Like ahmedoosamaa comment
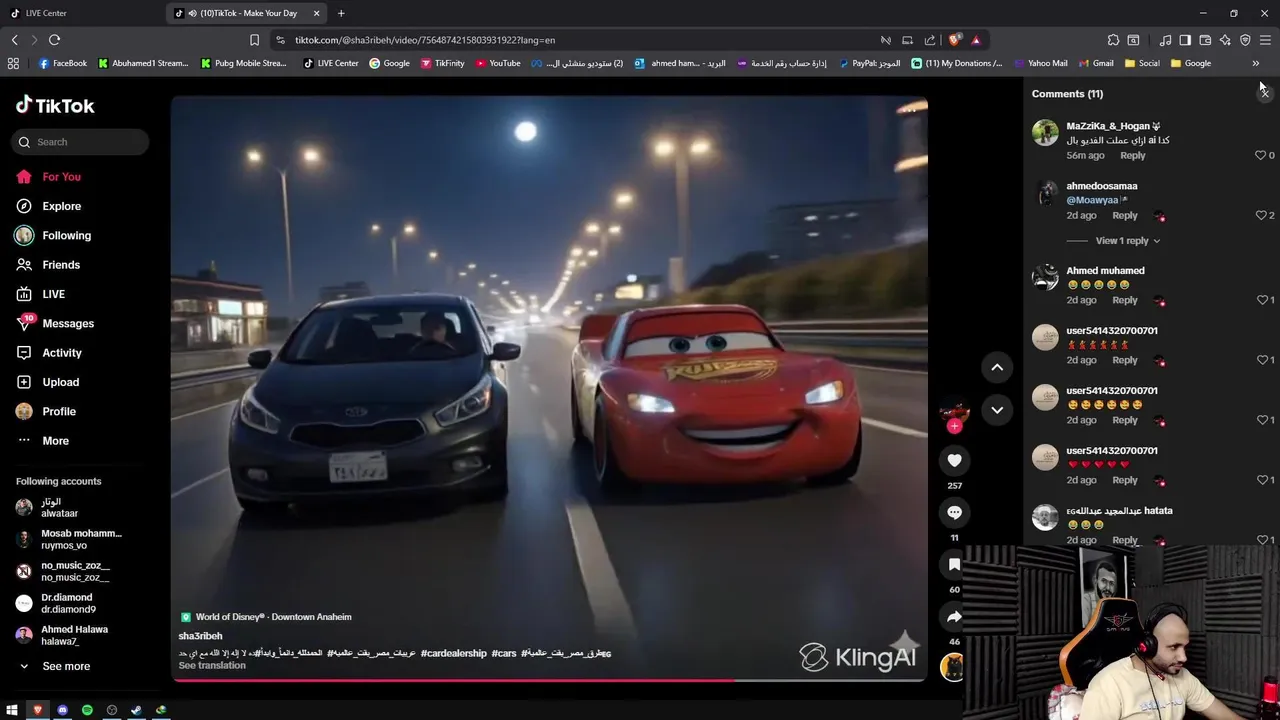Screen dimensions: 1280x720 [x=1260, y=216]
